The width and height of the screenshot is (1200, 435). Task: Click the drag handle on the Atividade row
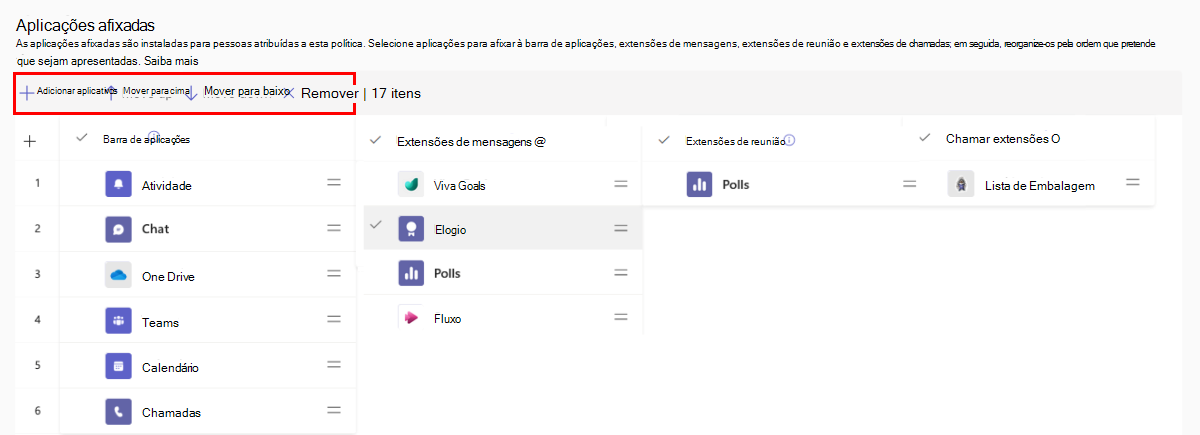334,184
